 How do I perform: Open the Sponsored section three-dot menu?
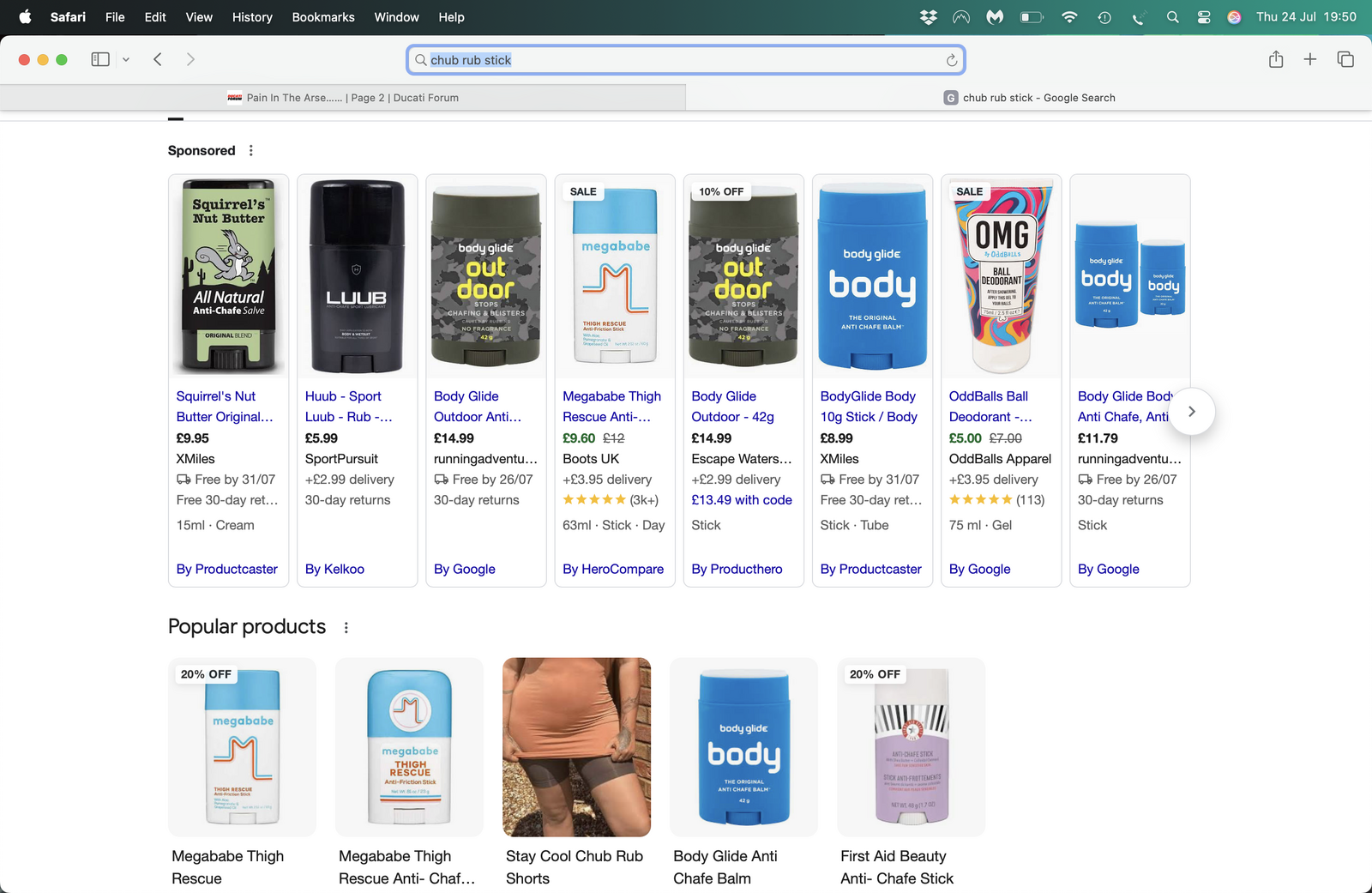pyautogui.click(x=251, y=151)
